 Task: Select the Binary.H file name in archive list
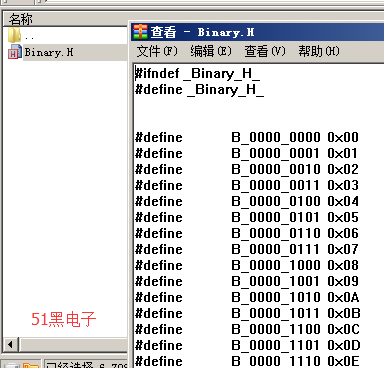click(49, 52)
